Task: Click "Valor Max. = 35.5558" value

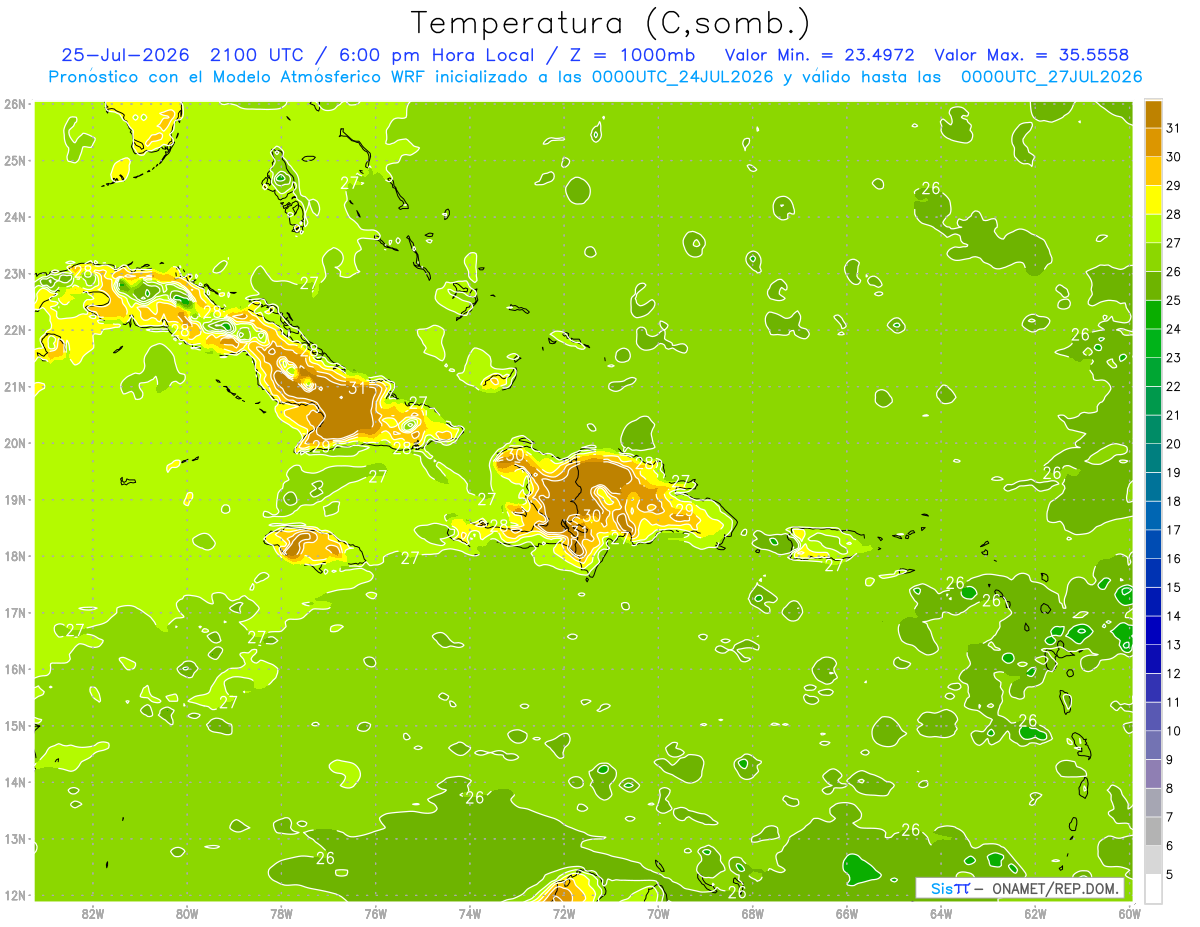Action: (1031, 55)
